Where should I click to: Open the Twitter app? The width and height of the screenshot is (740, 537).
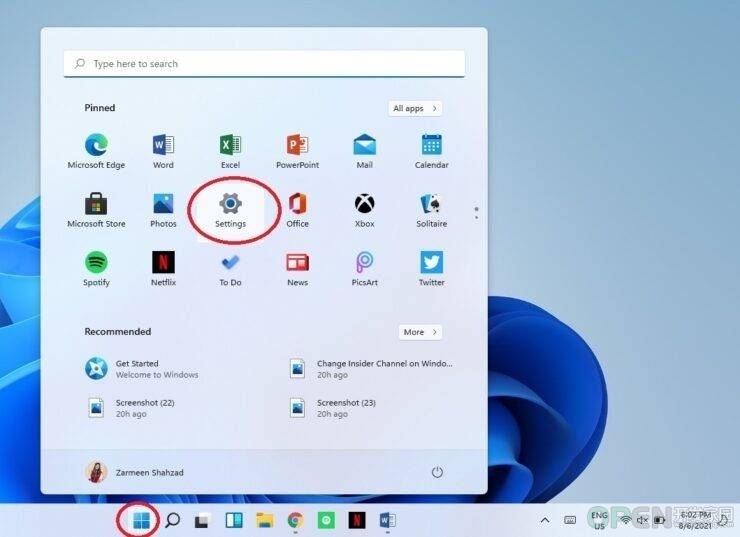431,268
